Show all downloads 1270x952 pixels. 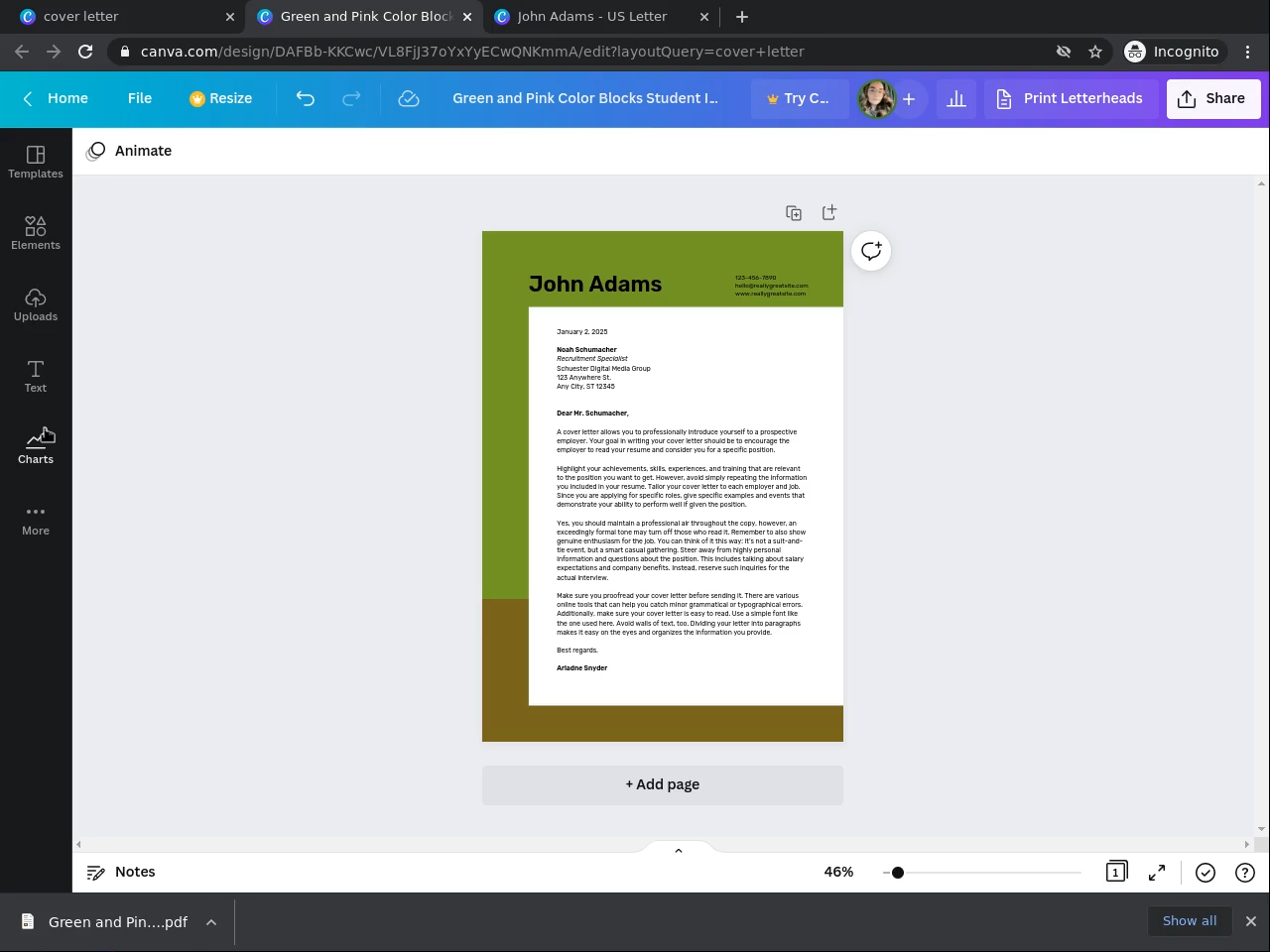1190,921
